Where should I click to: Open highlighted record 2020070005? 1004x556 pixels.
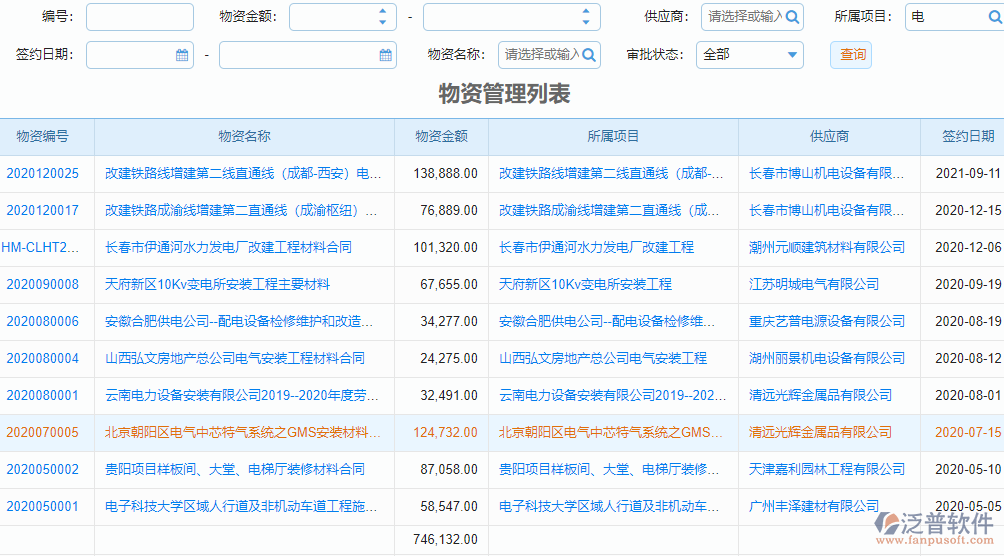pyautogui.click(x=42, y=433)
